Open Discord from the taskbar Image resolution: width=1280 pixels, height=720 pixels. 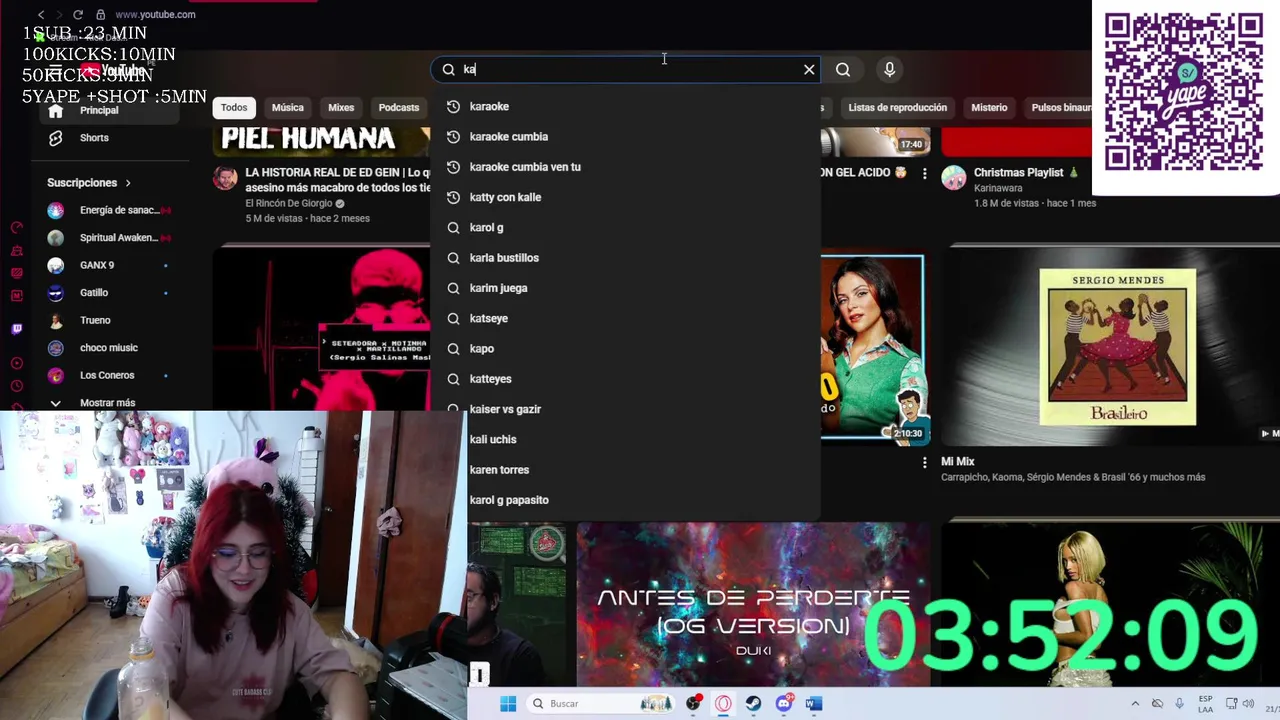click(784, 703)
